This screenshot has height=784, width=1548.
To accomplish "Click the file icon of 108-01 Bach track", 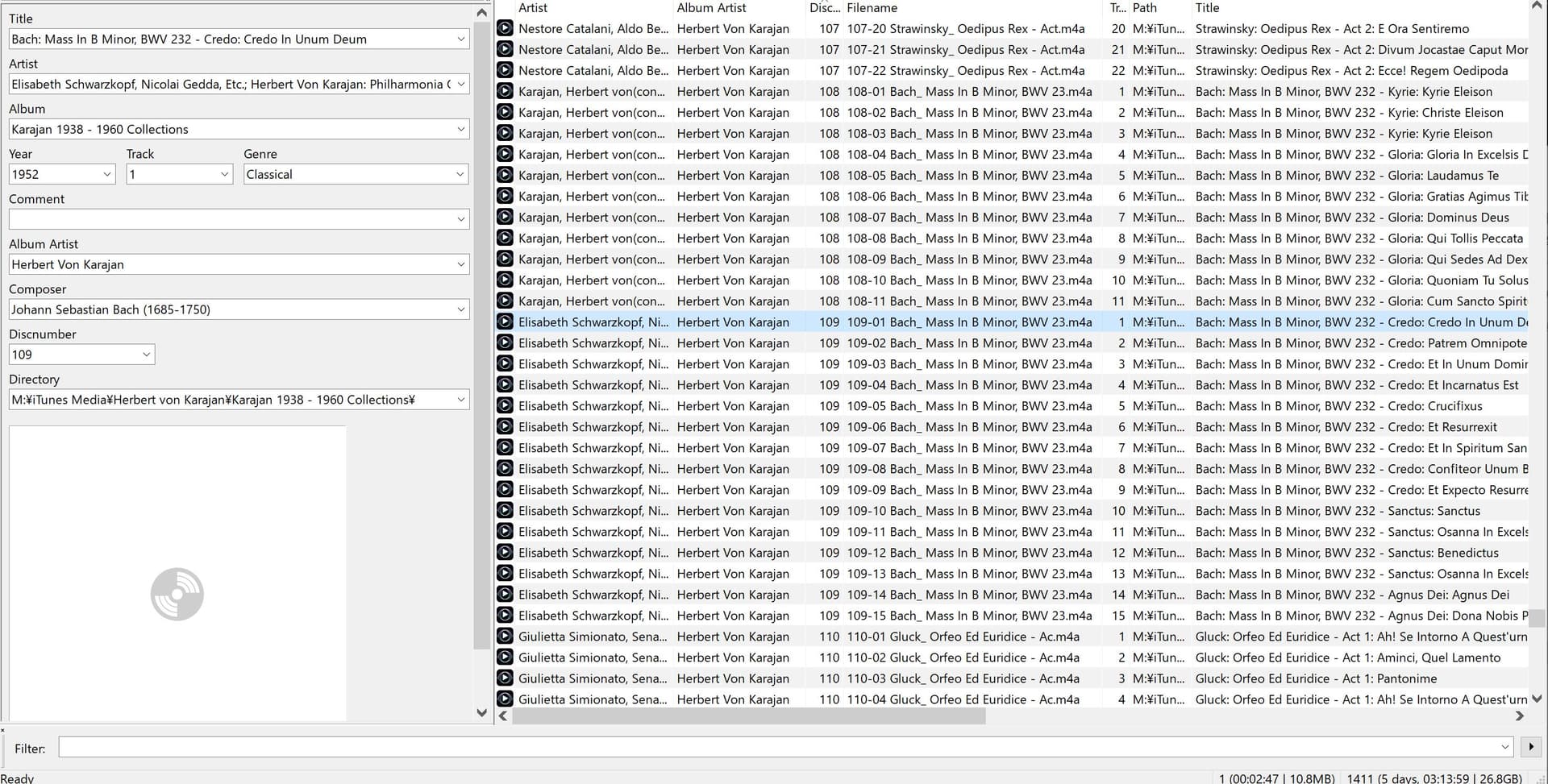I will (505, 91).
